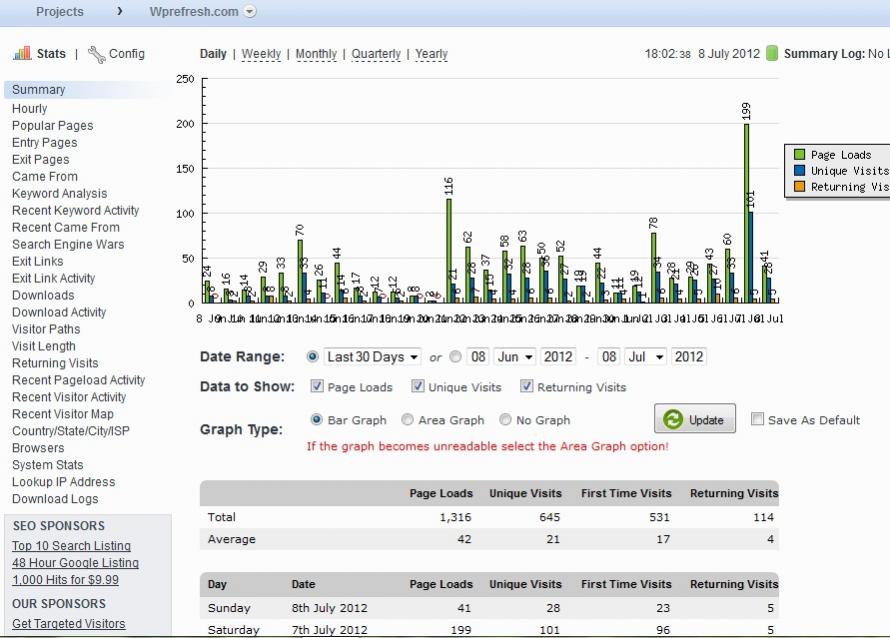The image size is (890, 638).
Task: Open the Country/State/City/ISP report
Action: click(x=71, y=431)
